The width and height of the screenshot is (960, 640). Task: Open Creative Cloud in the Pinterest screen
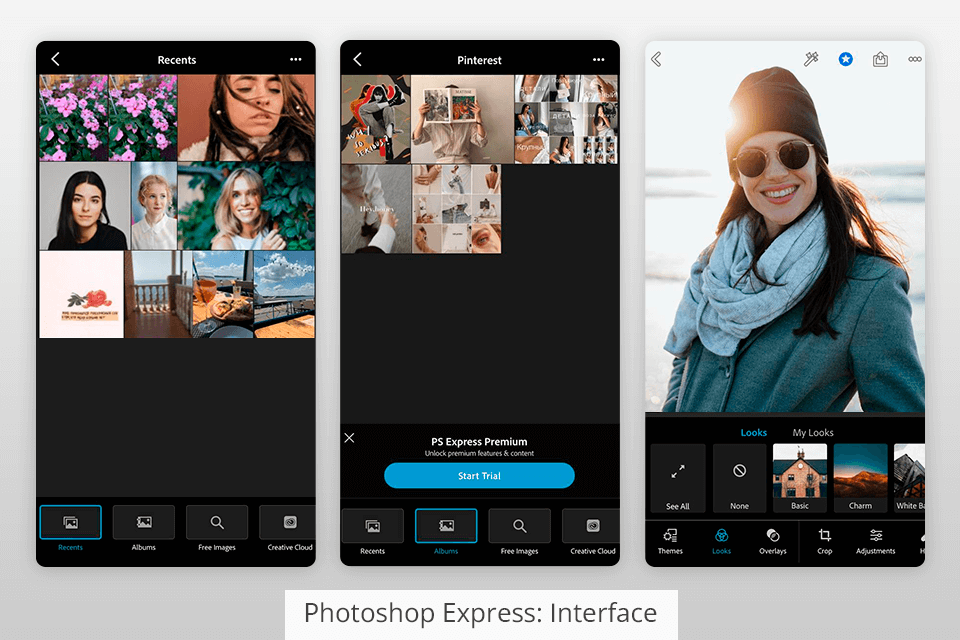(591, 532)
